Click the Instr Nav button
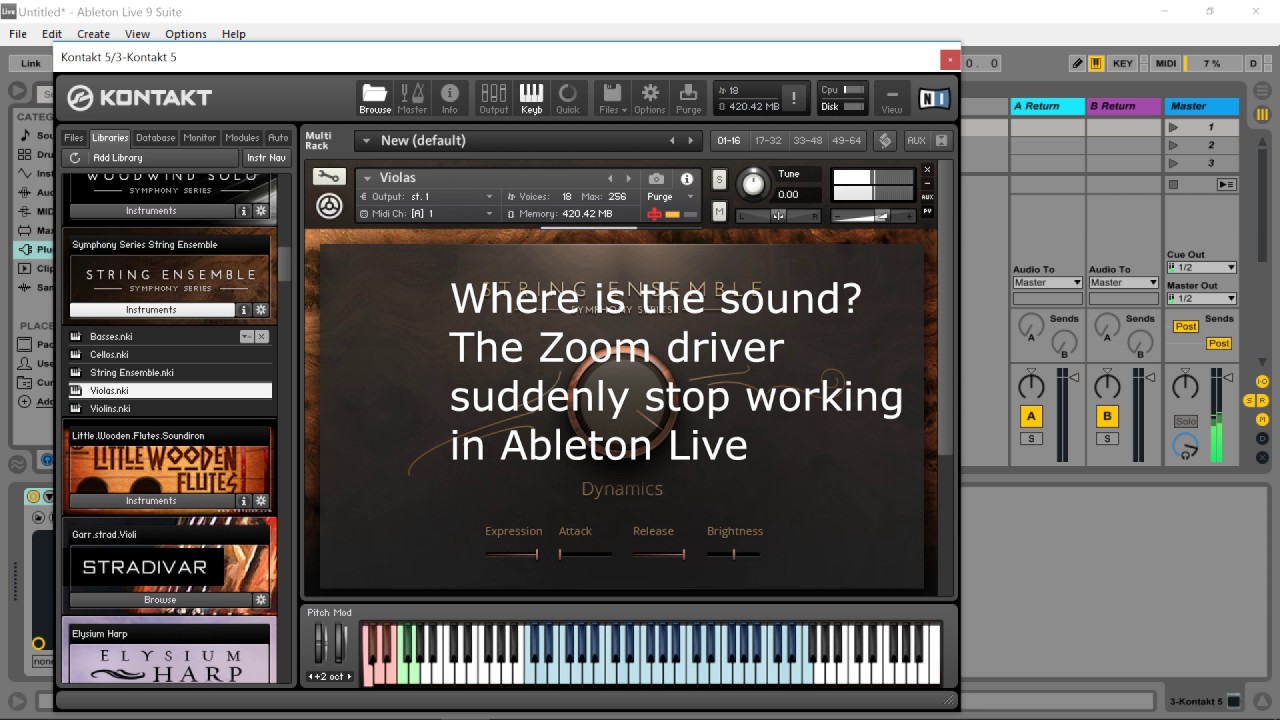 pos(266,158)
